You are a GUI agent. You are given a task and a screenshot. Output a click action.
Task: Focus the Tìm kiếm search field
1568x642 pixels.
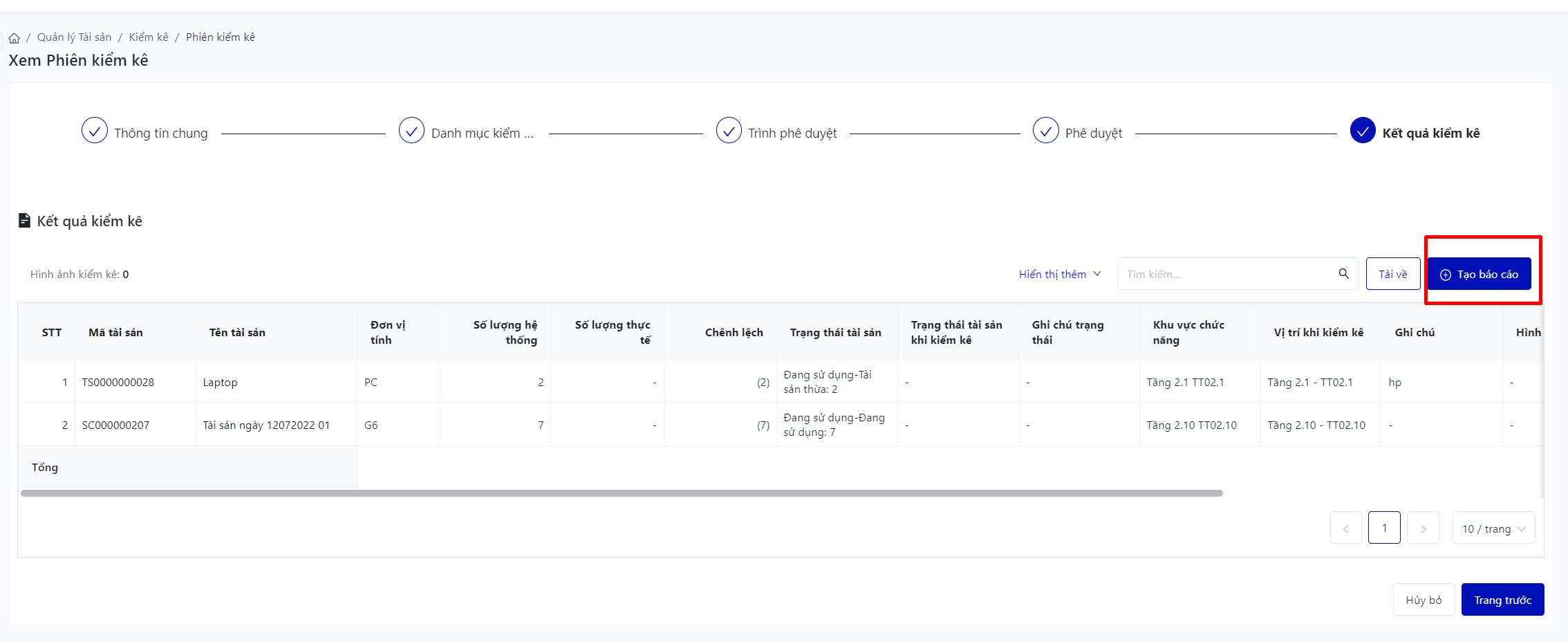[1227, 275]
